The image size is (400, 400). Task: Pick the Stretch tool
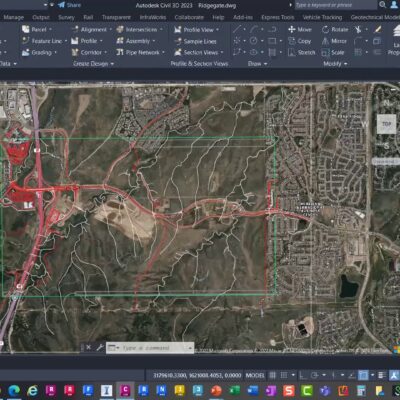[x=301, y=52]
